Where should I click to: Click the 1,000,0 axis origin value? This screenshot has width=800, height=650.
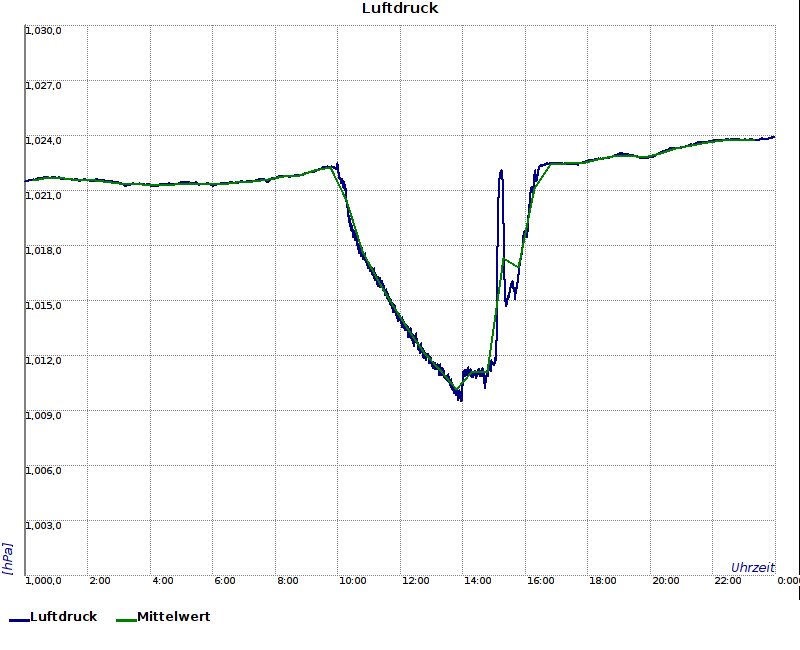click(x=43, y=581)
